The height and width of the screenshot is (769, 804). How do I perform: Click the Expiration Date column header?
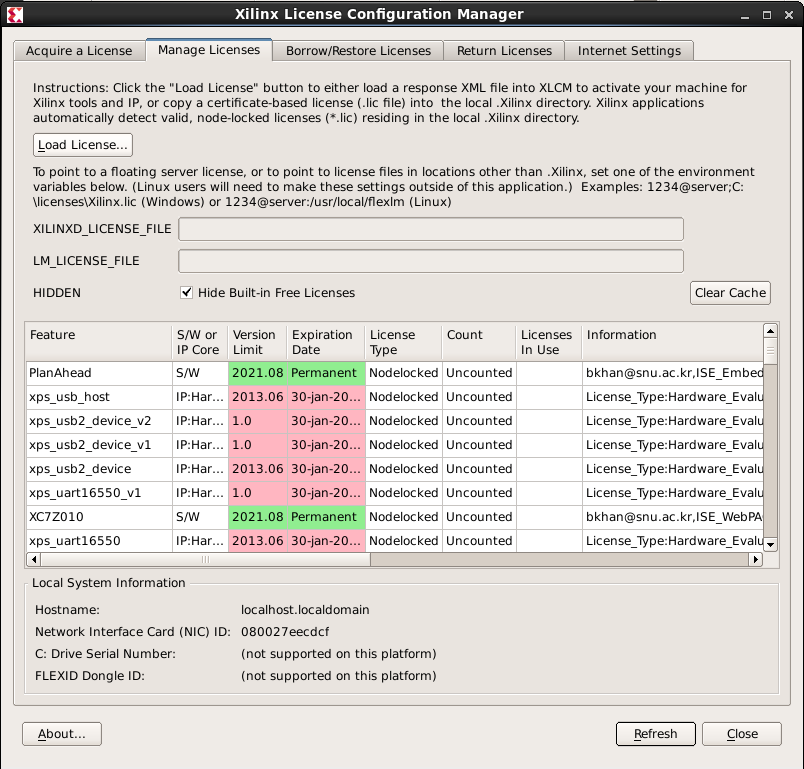point(320,343)
